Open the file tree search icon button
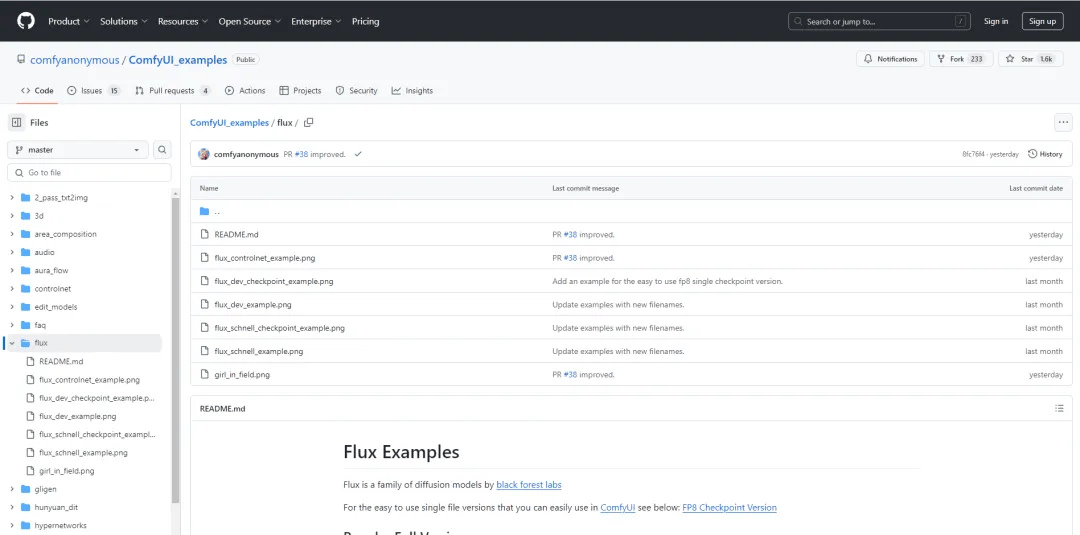This screenshot has width=1080, height=535. [x=162, y=149]
